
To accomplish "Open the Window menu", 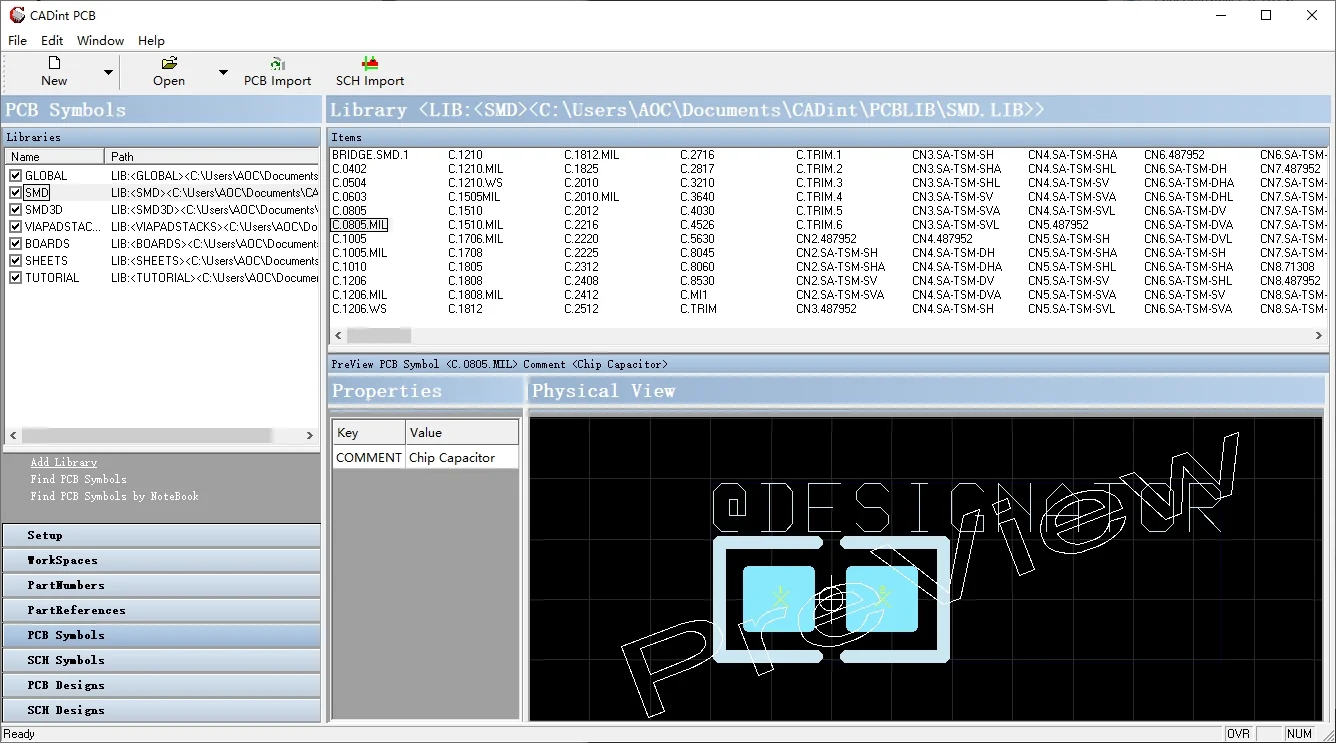I will (x=100, y=40).
